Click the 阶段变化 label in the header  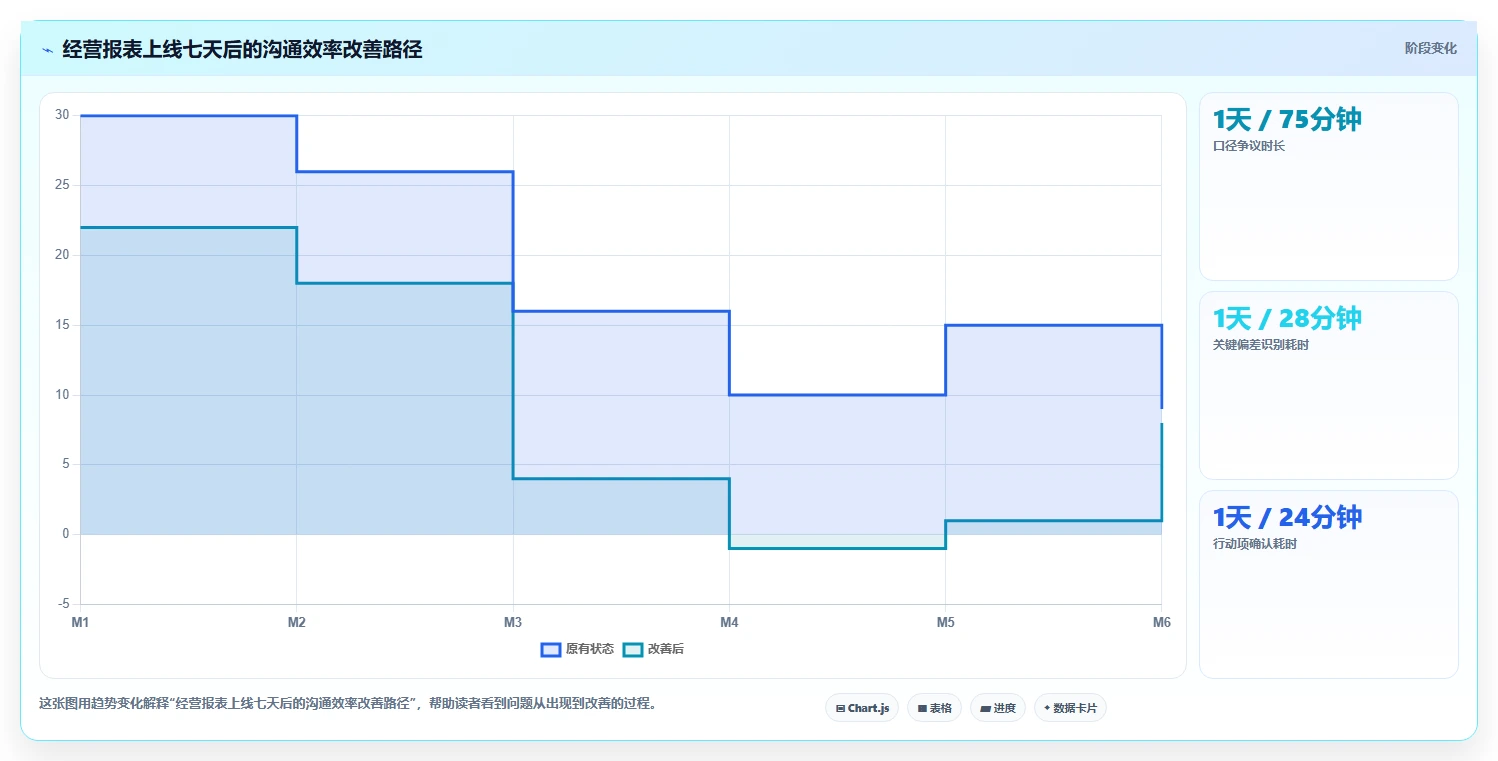[x=1431, y=48]
